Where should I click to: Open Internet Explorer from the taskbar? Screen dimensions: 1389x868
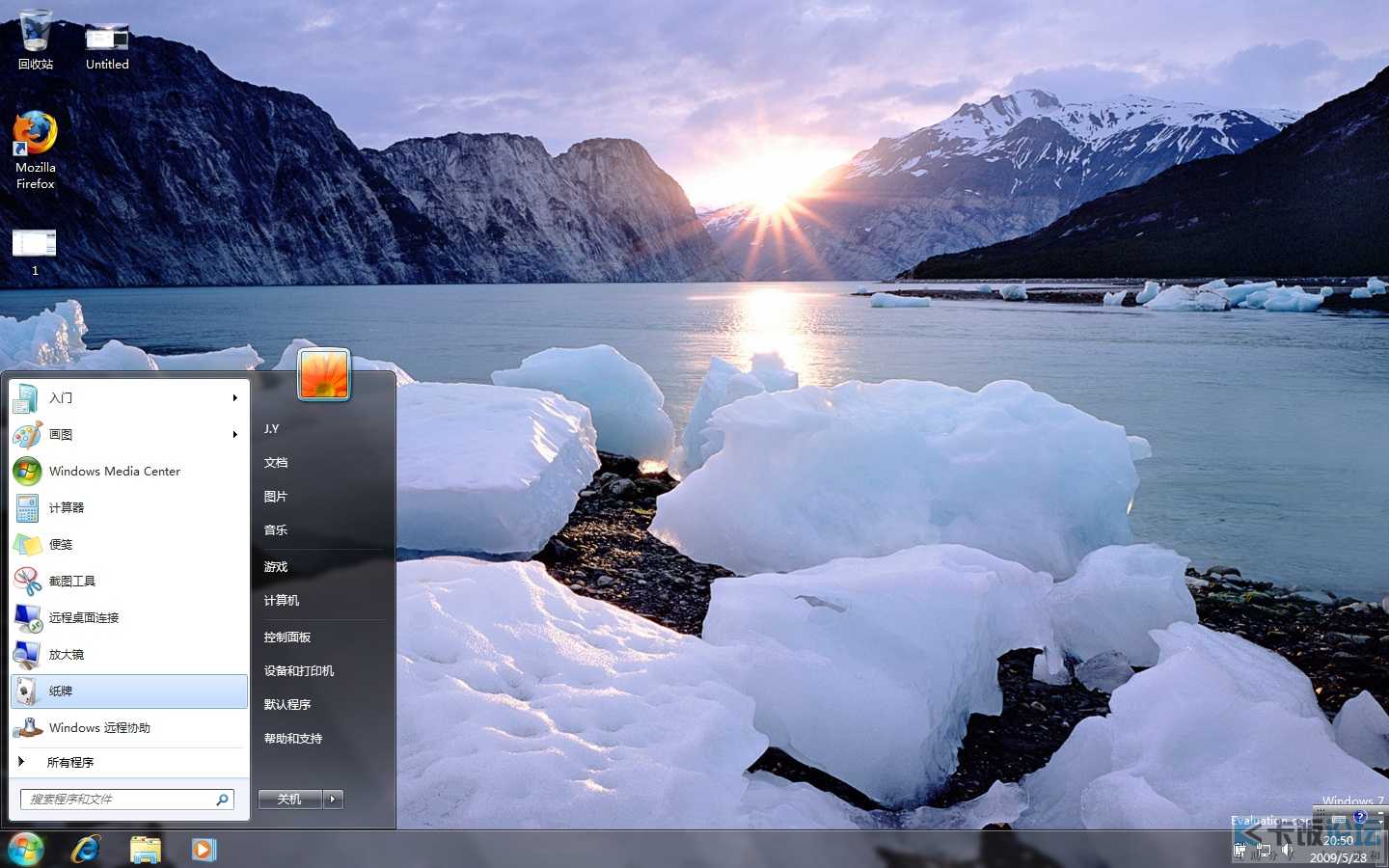click(x=87, y=850)
